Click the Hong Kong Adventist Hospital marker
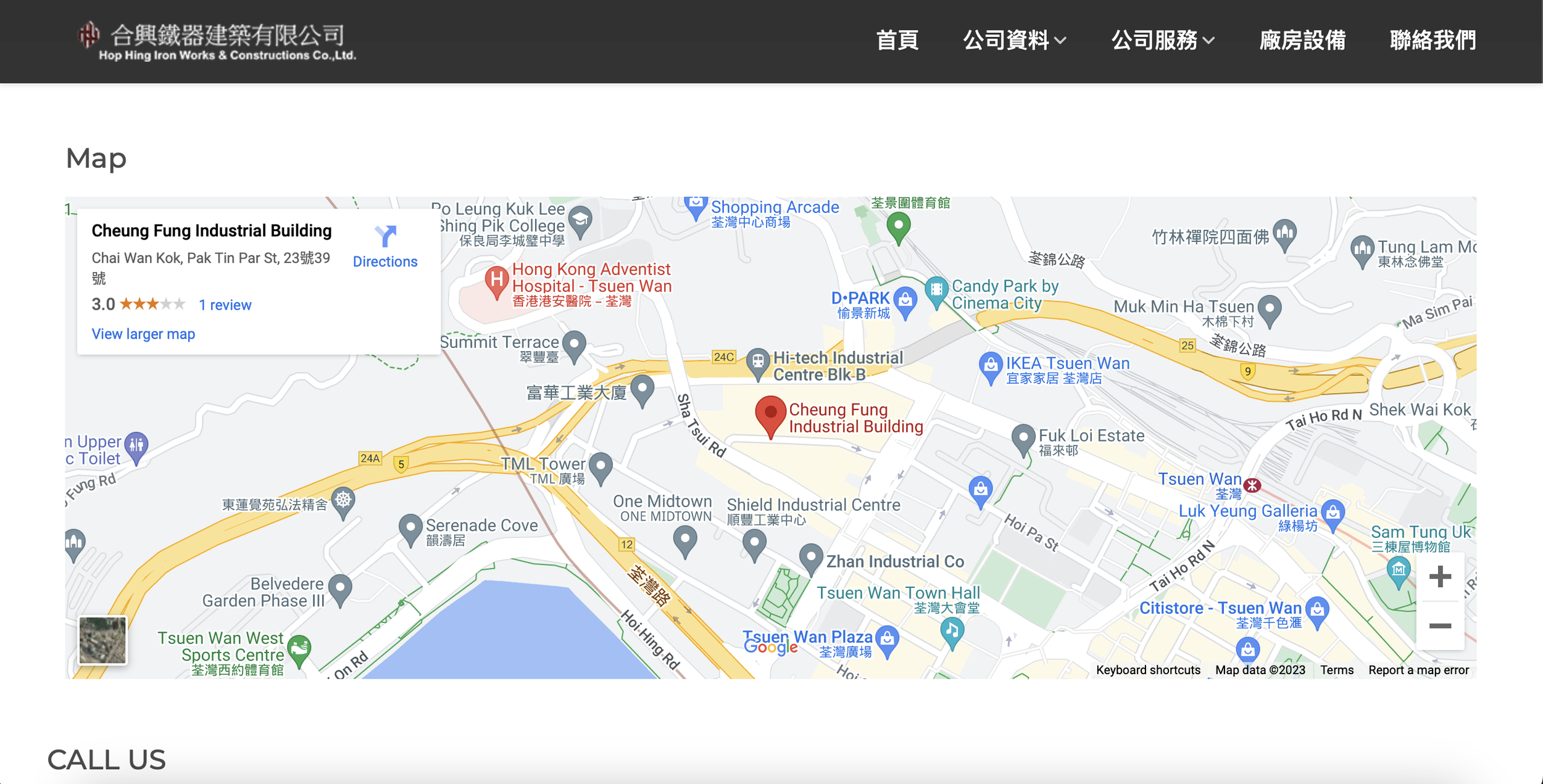1543x784 pixels. click(x=496, y=281)
